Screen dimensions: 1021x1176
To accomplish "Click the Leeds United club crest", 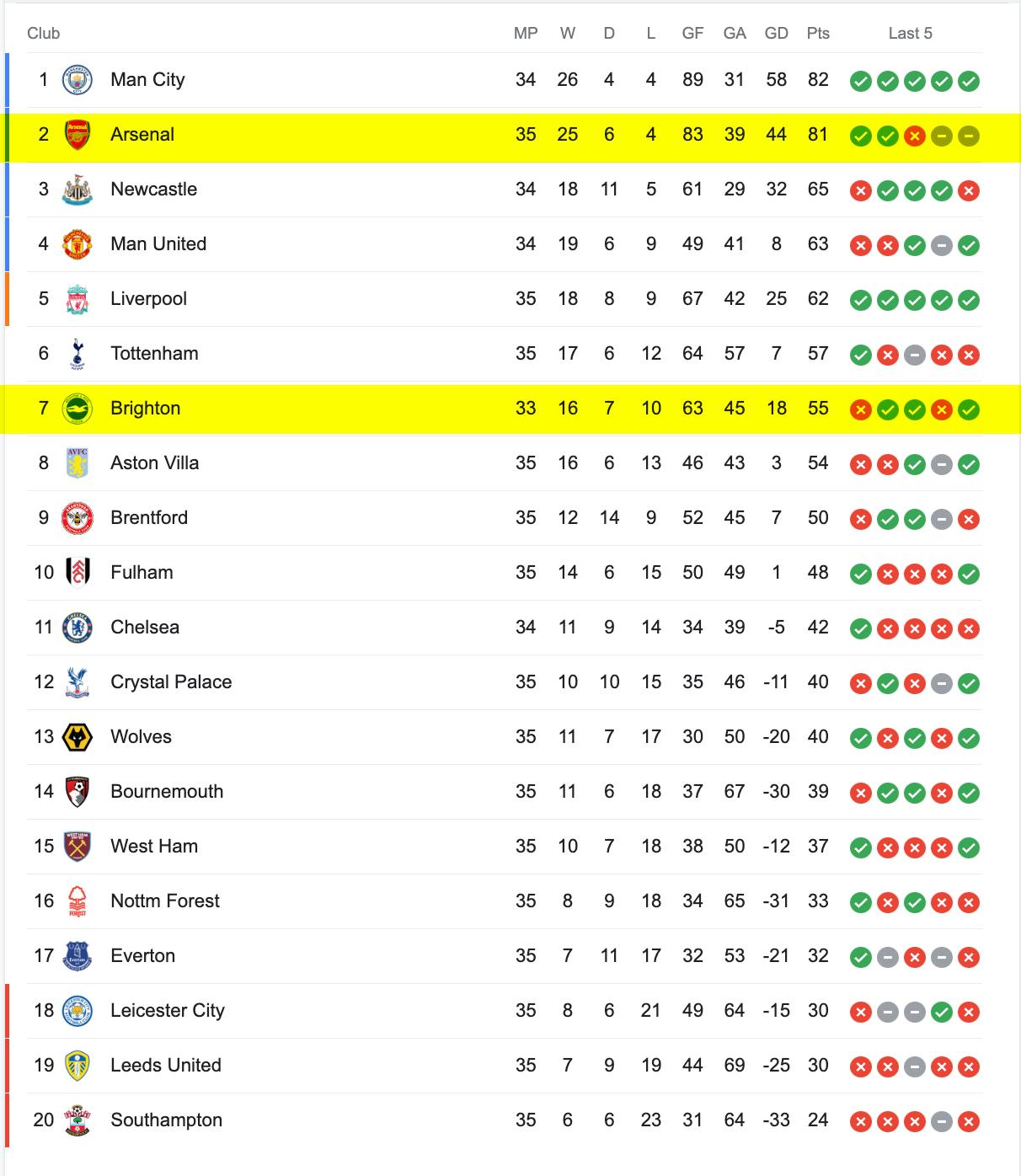I will click(x=78, y=1066).
